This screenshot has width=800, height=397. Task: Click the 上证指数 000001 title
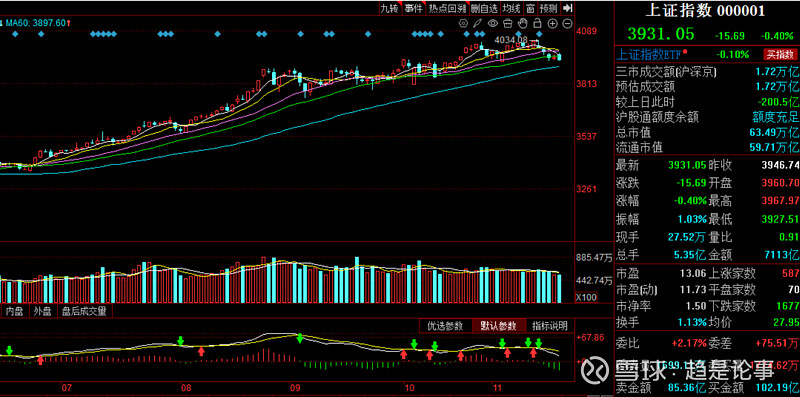(706, 11)
